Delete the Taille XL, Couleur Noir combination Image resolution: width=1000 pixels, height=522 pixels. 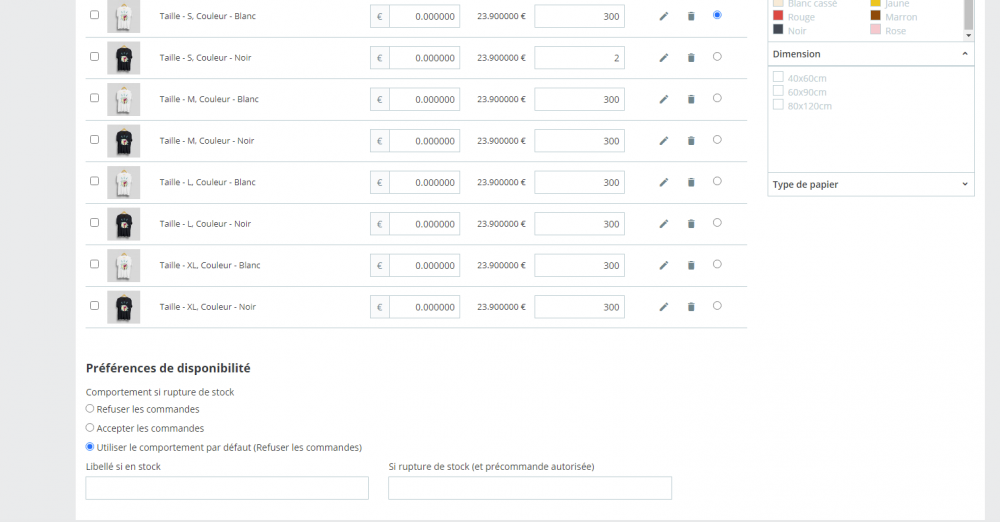coord(691,307)
